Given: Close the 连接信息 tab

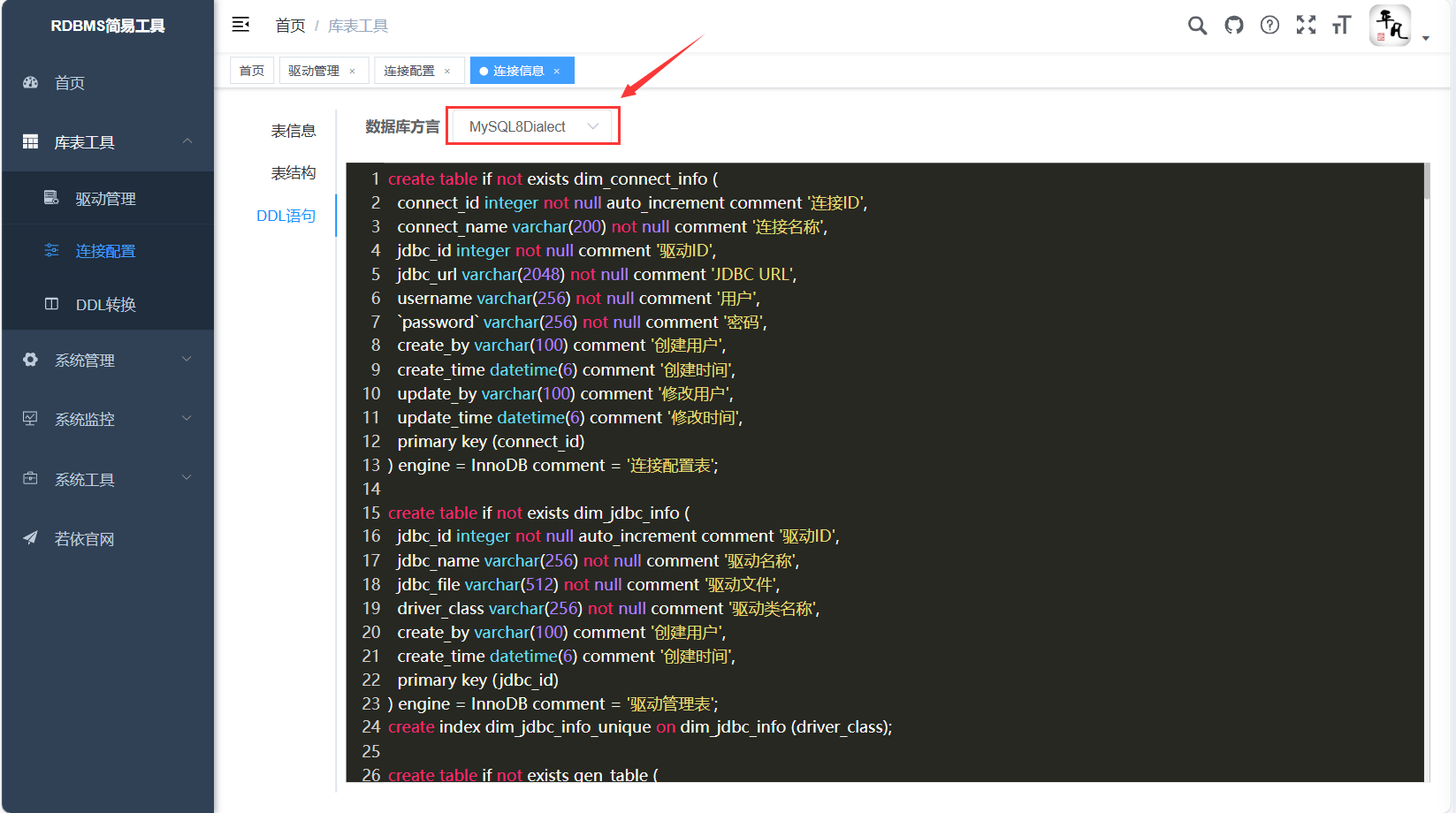Looking at the screenshot, I should 557,72.
